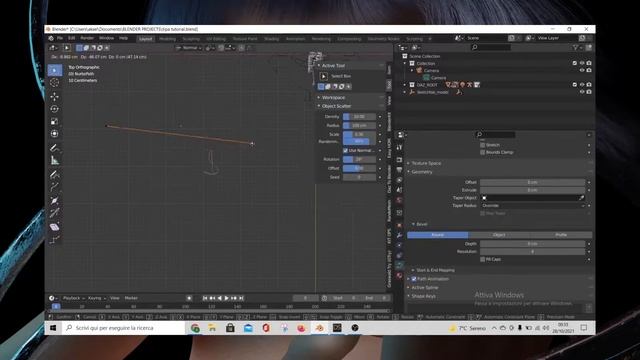Toggle Collection exclude checkbox in outliner
This screenshot has height=360, width=640.
tap(575, 63)
